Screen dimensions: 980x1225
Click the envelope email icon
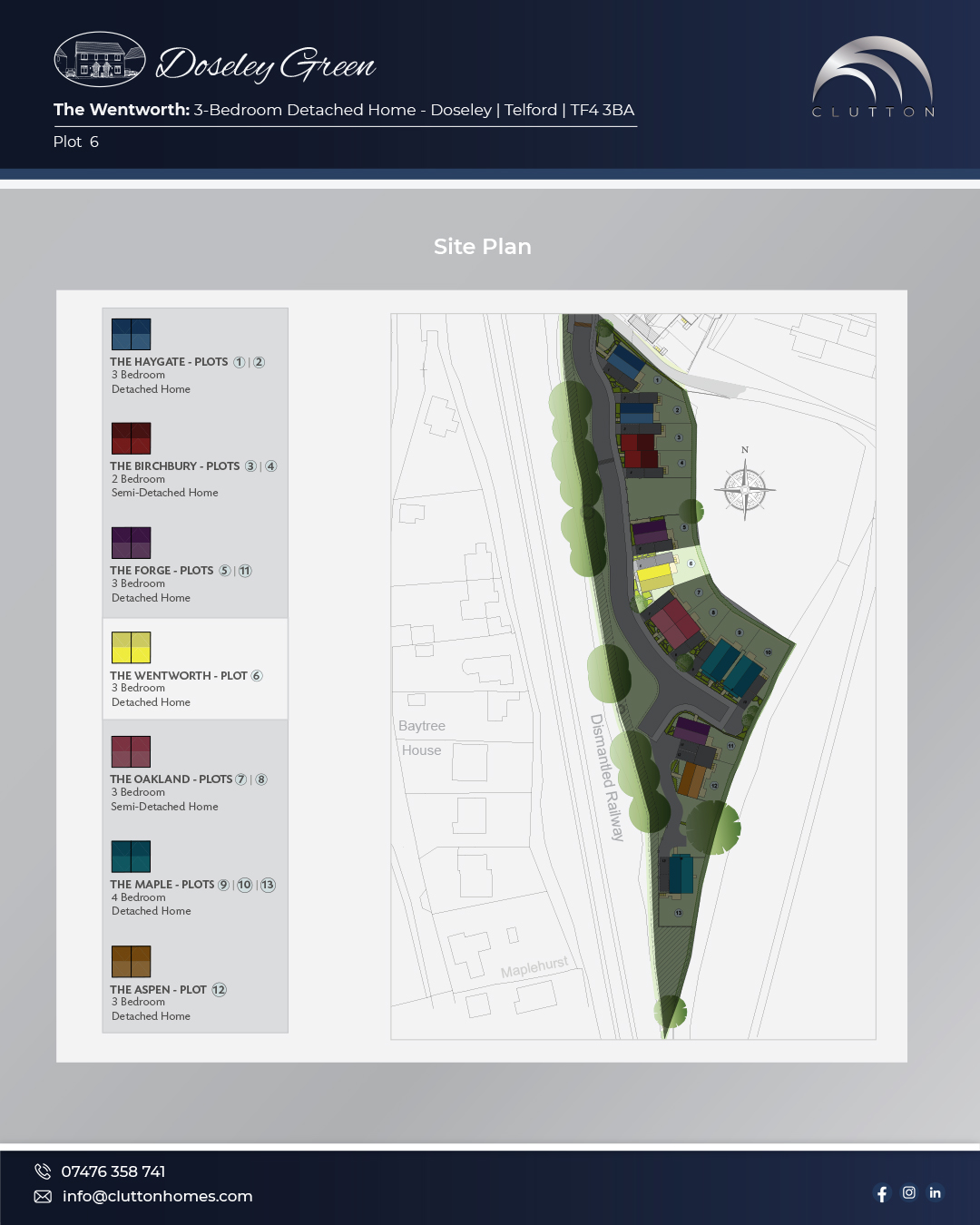point(43,1197)
